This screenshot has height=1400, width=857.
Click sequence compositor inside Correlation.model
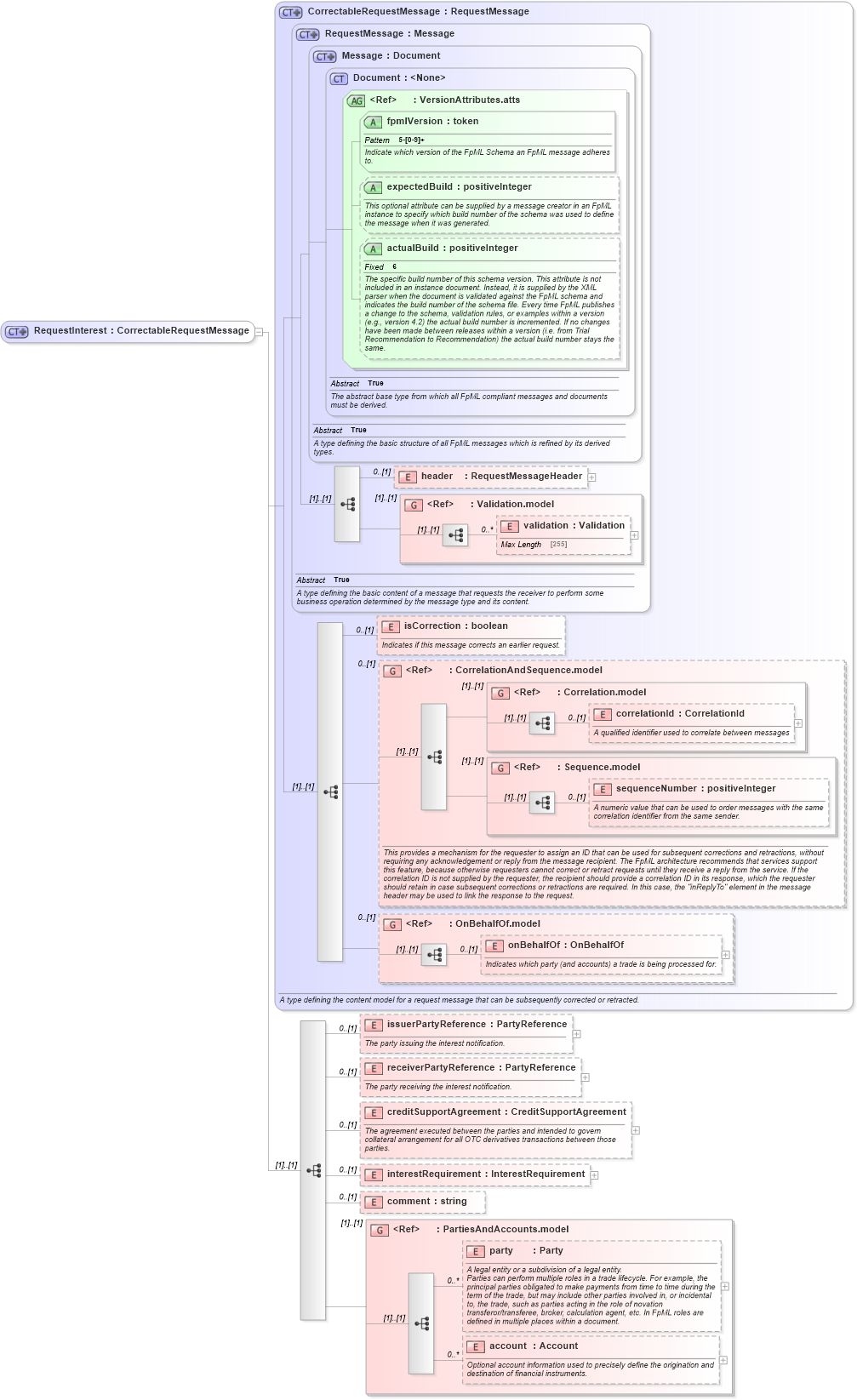pos(542,723)
